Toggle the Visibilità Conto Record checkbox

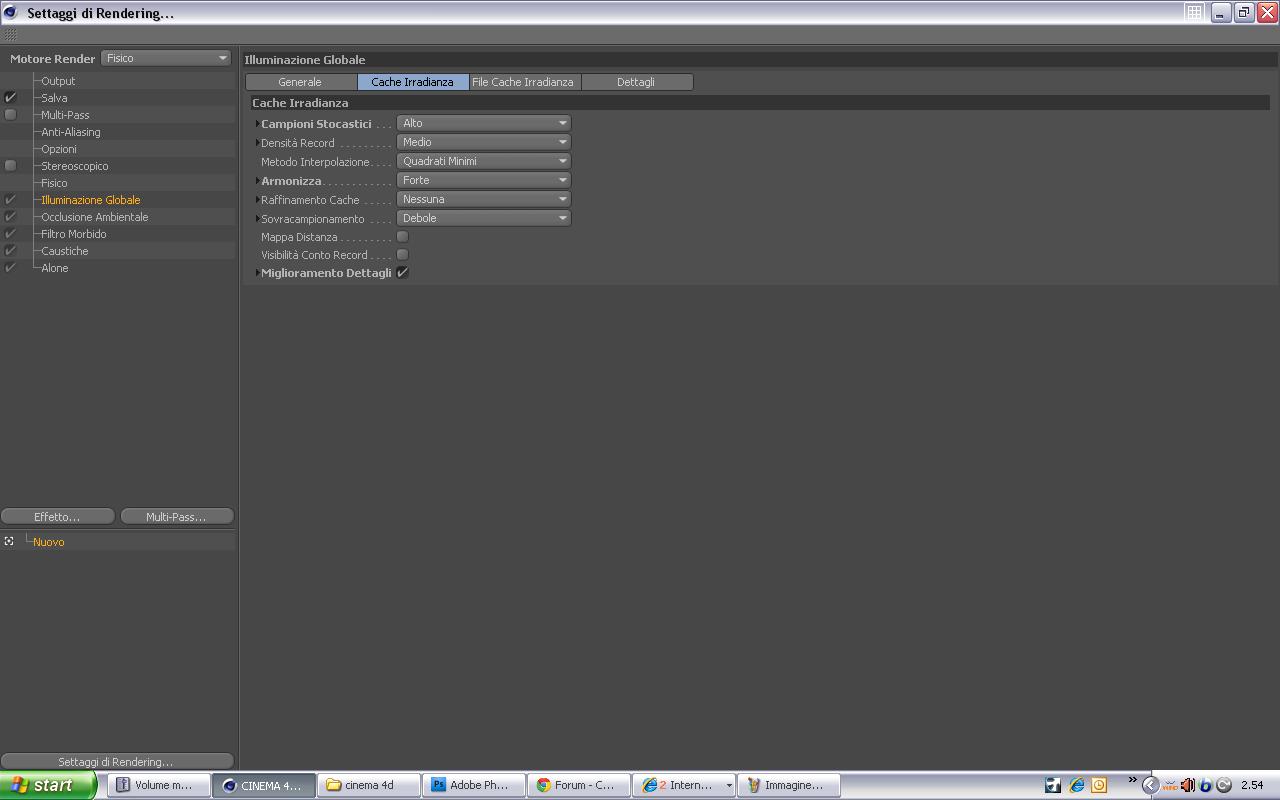[x=402, y=254]
